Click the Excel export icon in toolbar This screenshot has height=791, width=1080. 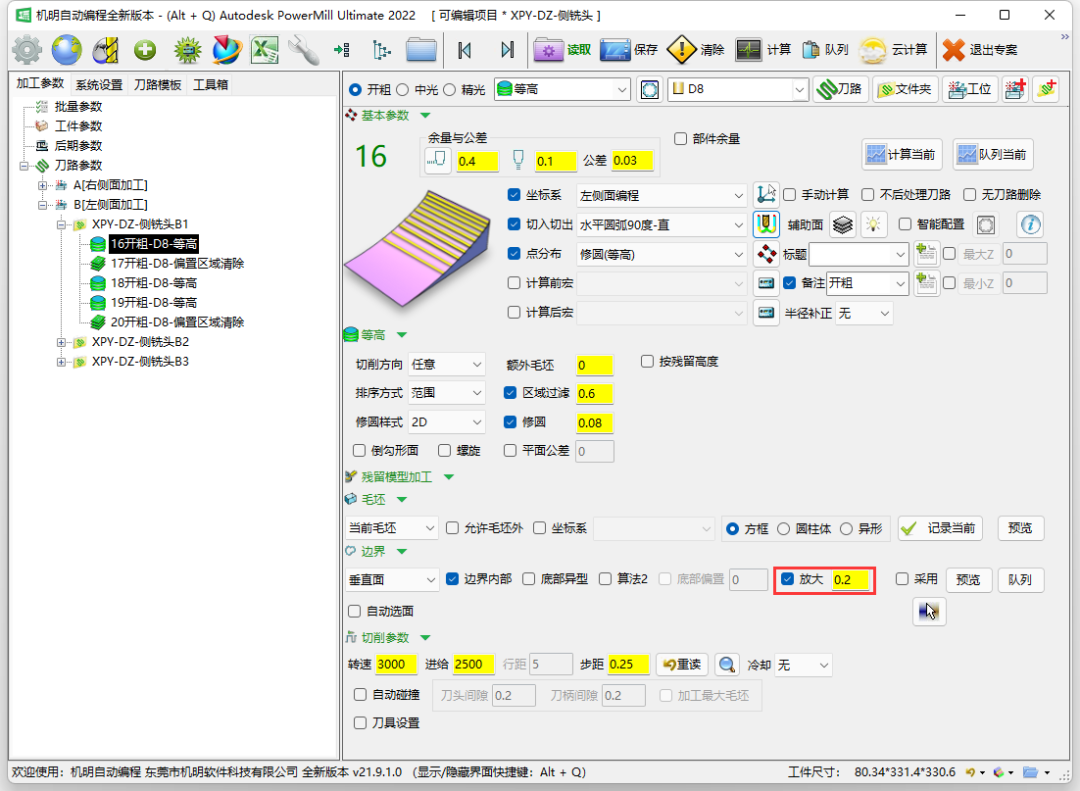tap(264, 49)
